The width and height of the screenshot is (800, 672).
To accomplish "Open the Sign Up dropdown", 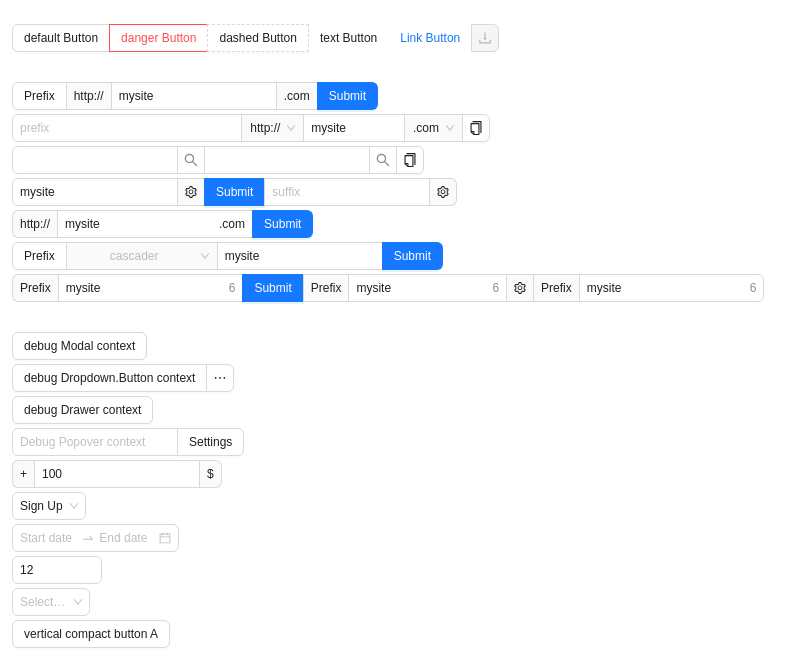I will 49,506.
